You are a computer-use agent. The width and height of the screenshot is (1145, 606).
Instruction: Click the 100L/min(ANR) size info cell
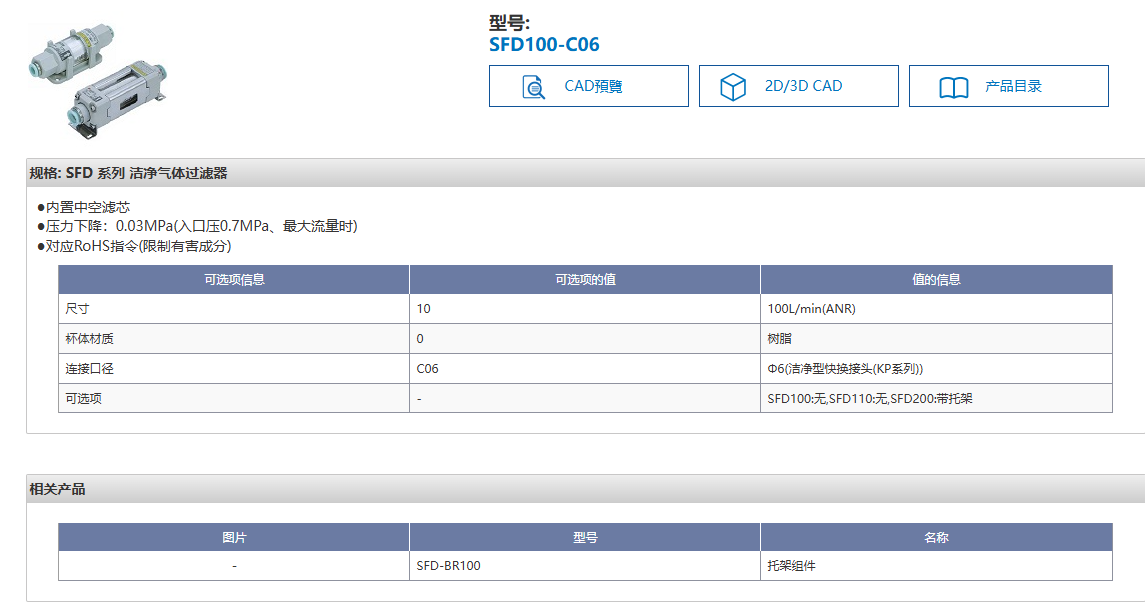(811, 309)
